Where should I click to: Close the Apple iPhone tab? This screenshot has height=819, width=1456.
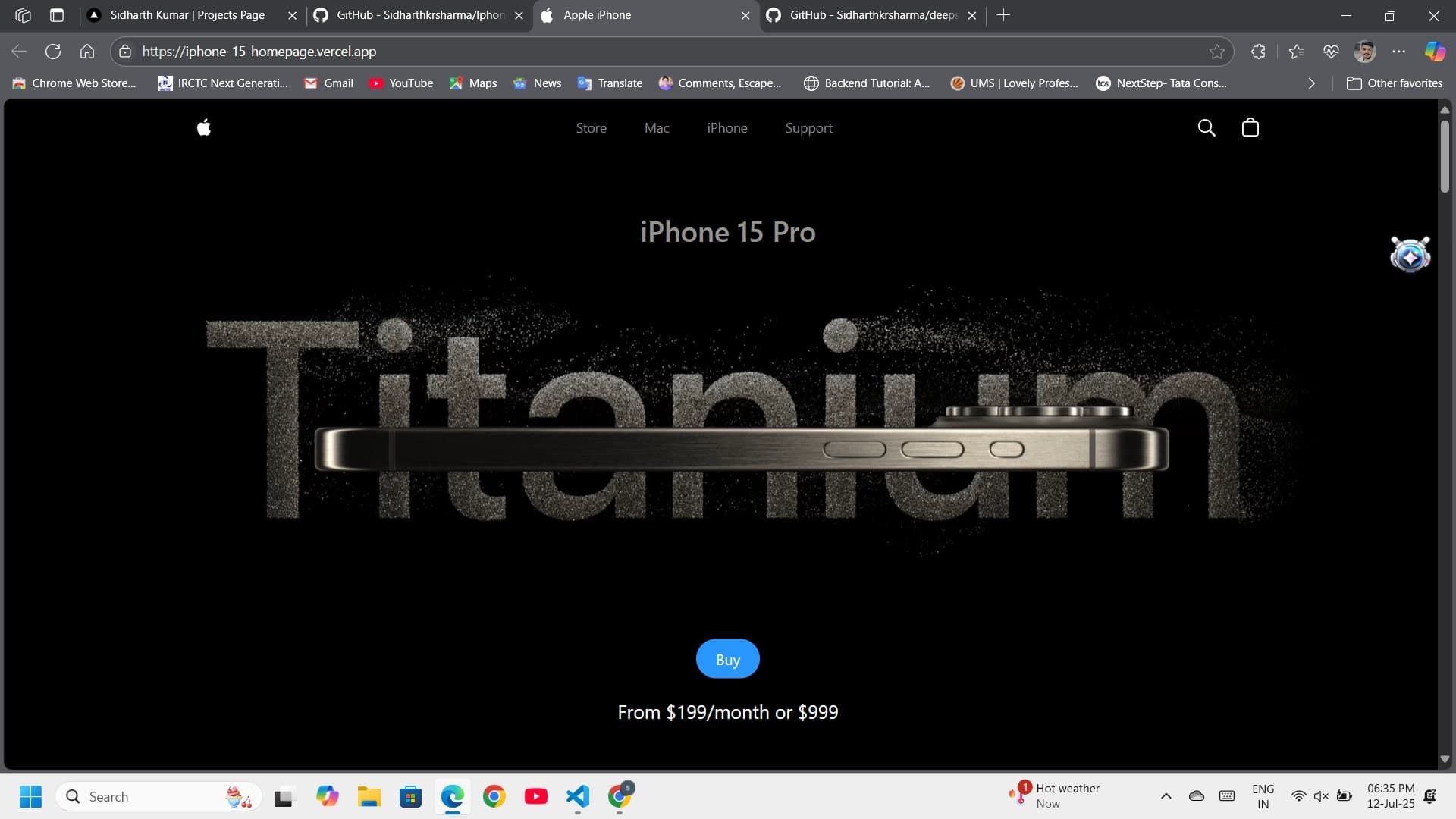pyautogui.click(x=745, y=16)
